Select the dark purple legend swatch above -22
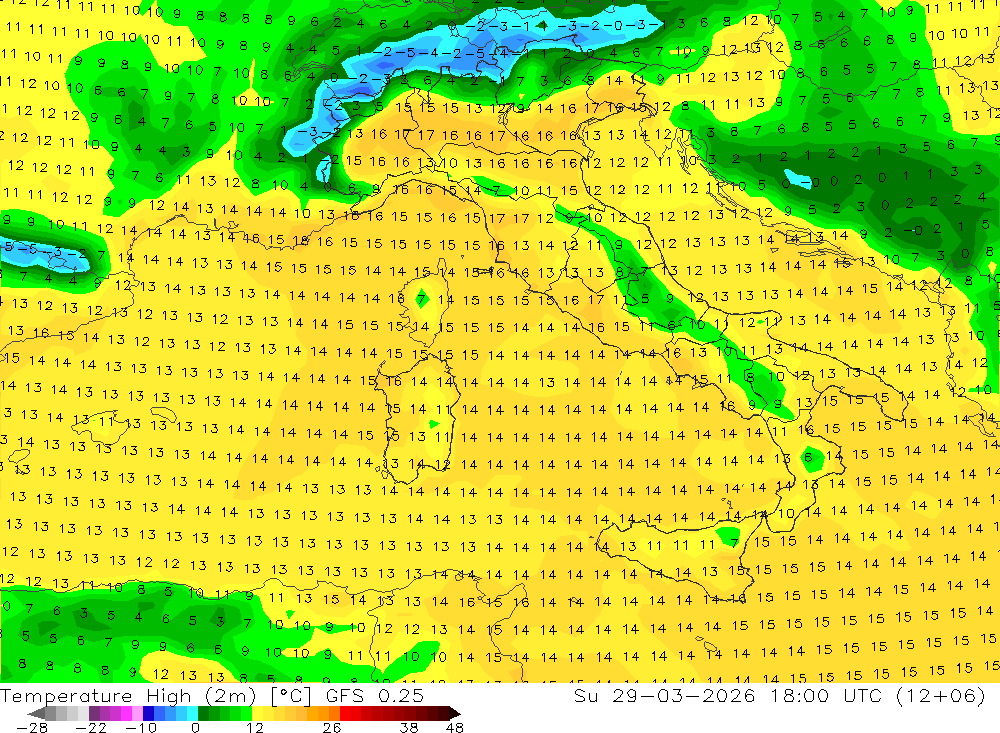Image resolution: width=1000 pixels, height=733 pixels. 94,713
